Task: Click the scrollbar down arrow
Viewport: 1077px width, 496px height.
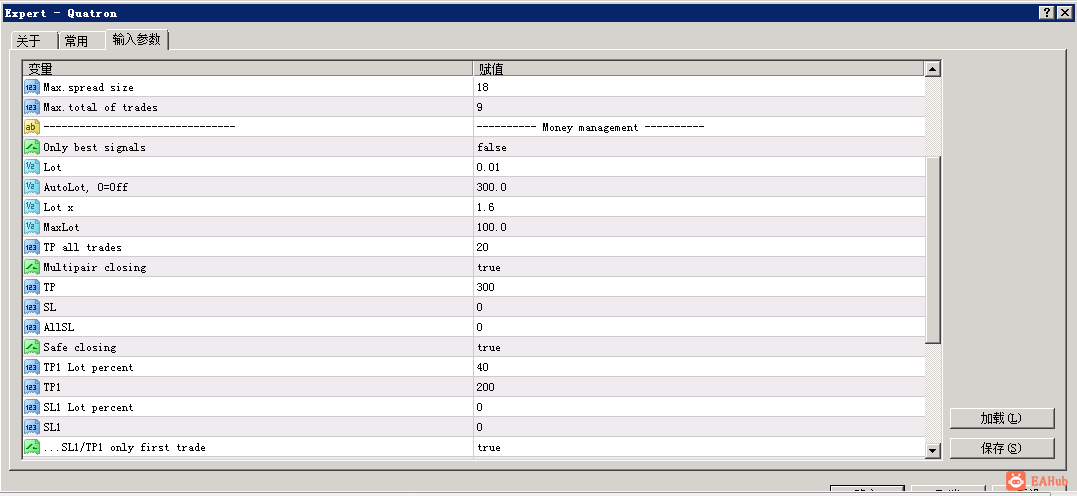Action: coord(932,450)
